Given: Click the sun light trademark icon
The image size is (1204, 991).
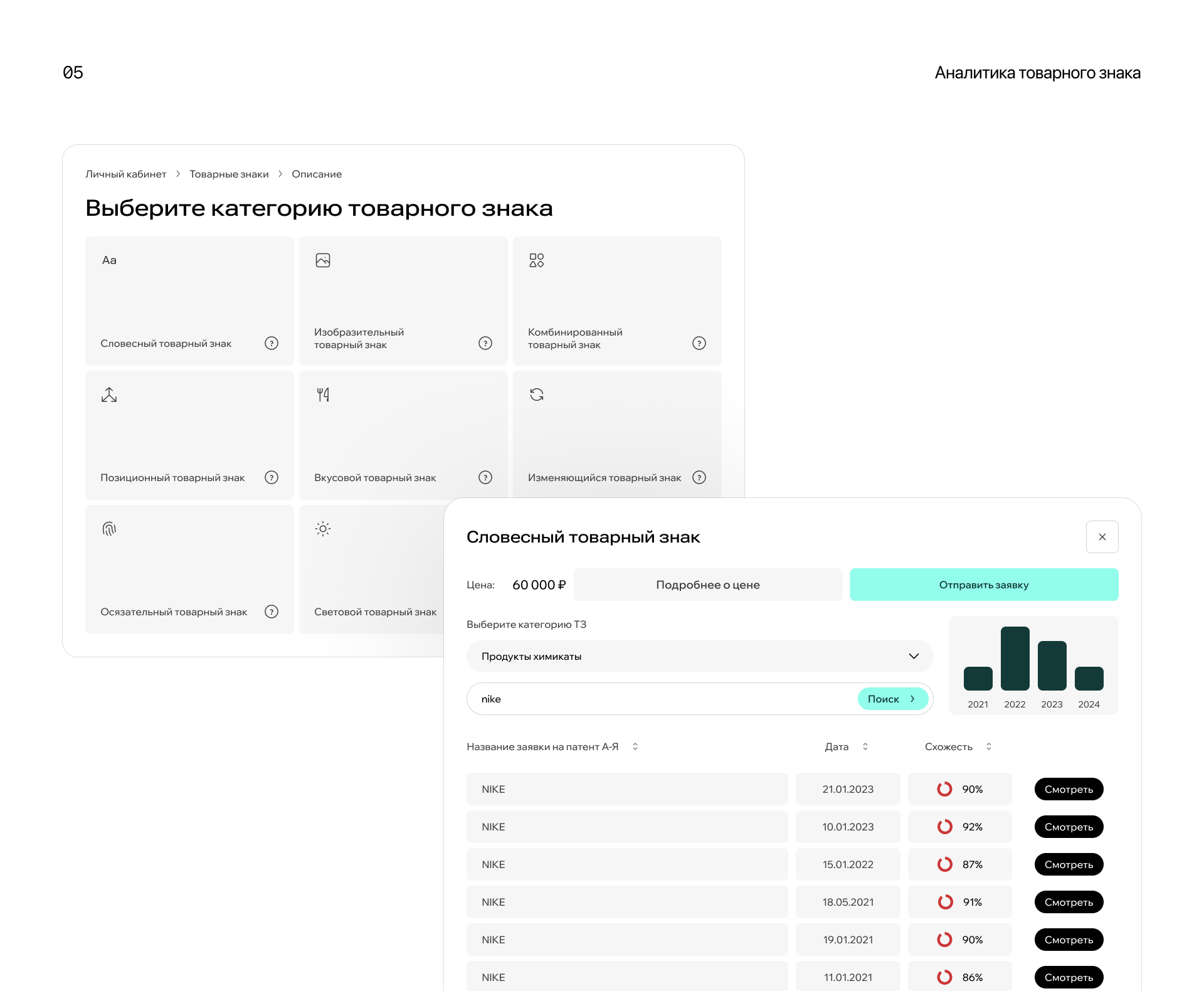Looking at the screenshot, I should [x=323, y=529].
